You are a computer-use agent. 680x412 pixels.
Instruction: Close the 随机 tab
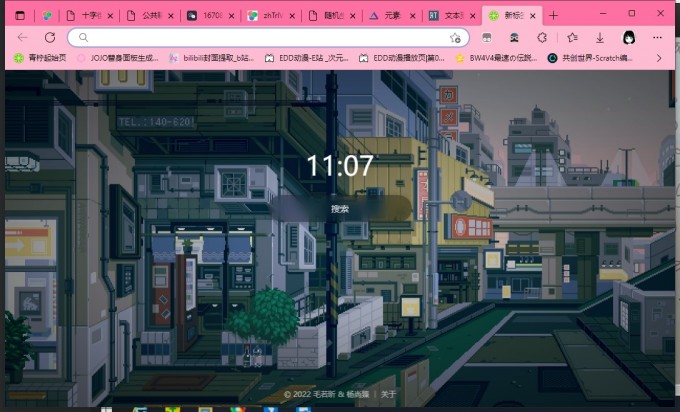(353, 16)
